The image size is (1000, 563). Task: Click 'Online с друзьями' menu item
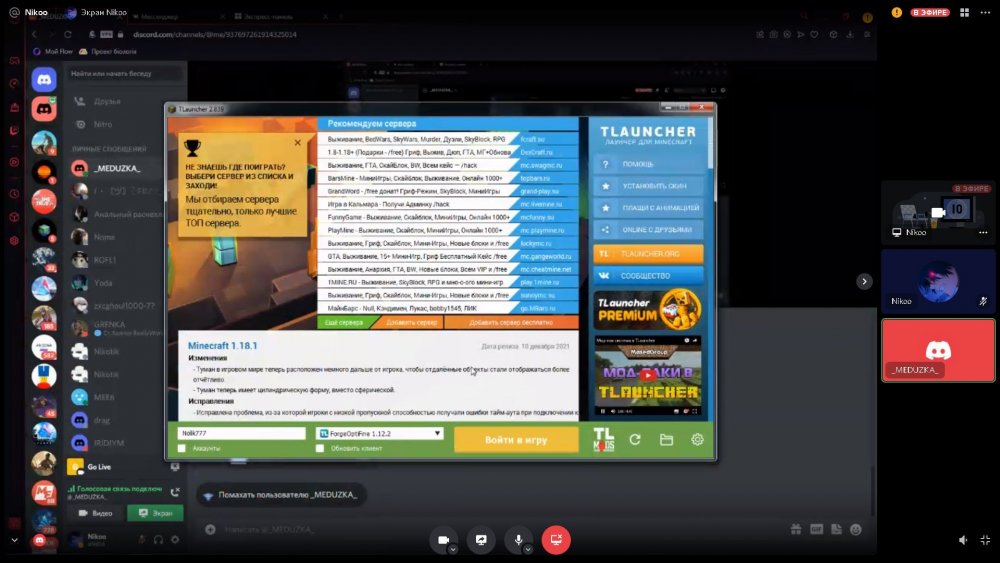pyautogui.click(x=649, y=230)
